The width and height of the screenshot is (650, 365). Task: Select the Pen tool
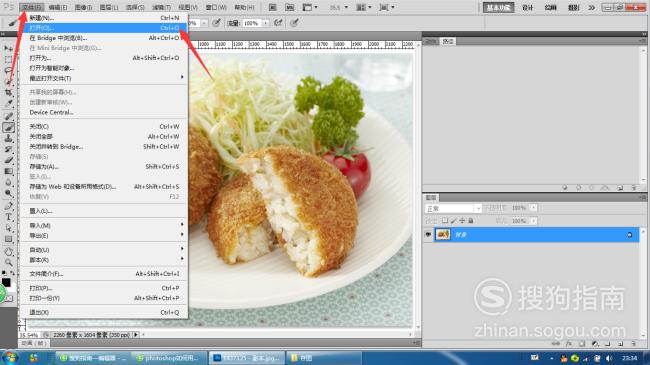pos(8,206)
